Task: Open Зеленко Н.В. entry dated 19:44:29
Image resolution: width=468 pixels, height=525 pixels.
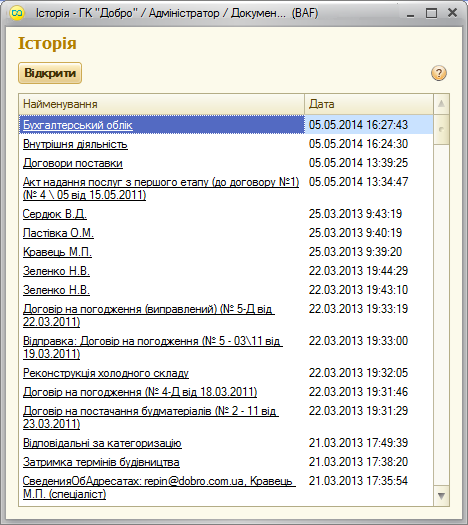Action: [56, 271]
